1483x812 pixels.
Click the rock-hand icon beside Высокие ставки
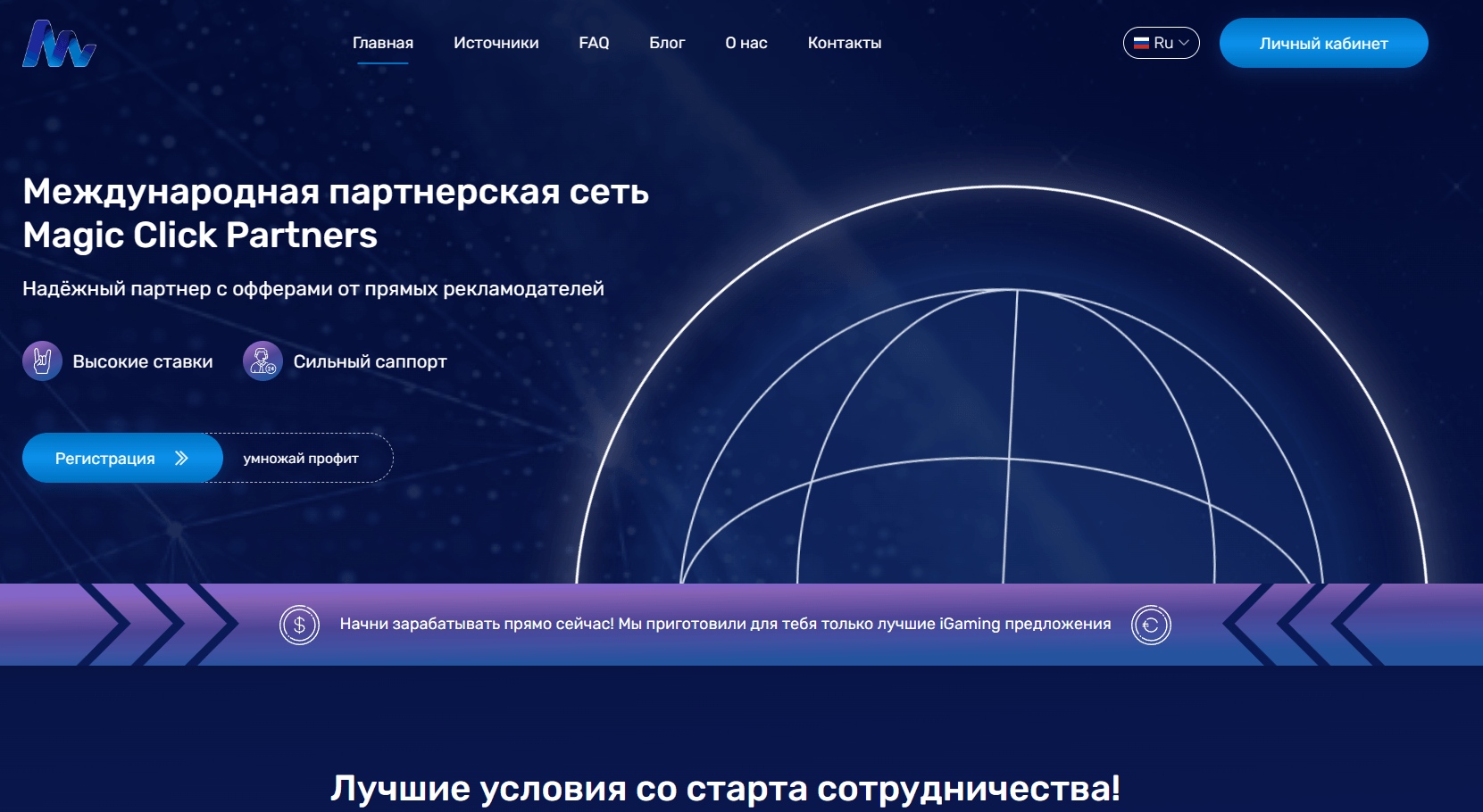(42, 361)
